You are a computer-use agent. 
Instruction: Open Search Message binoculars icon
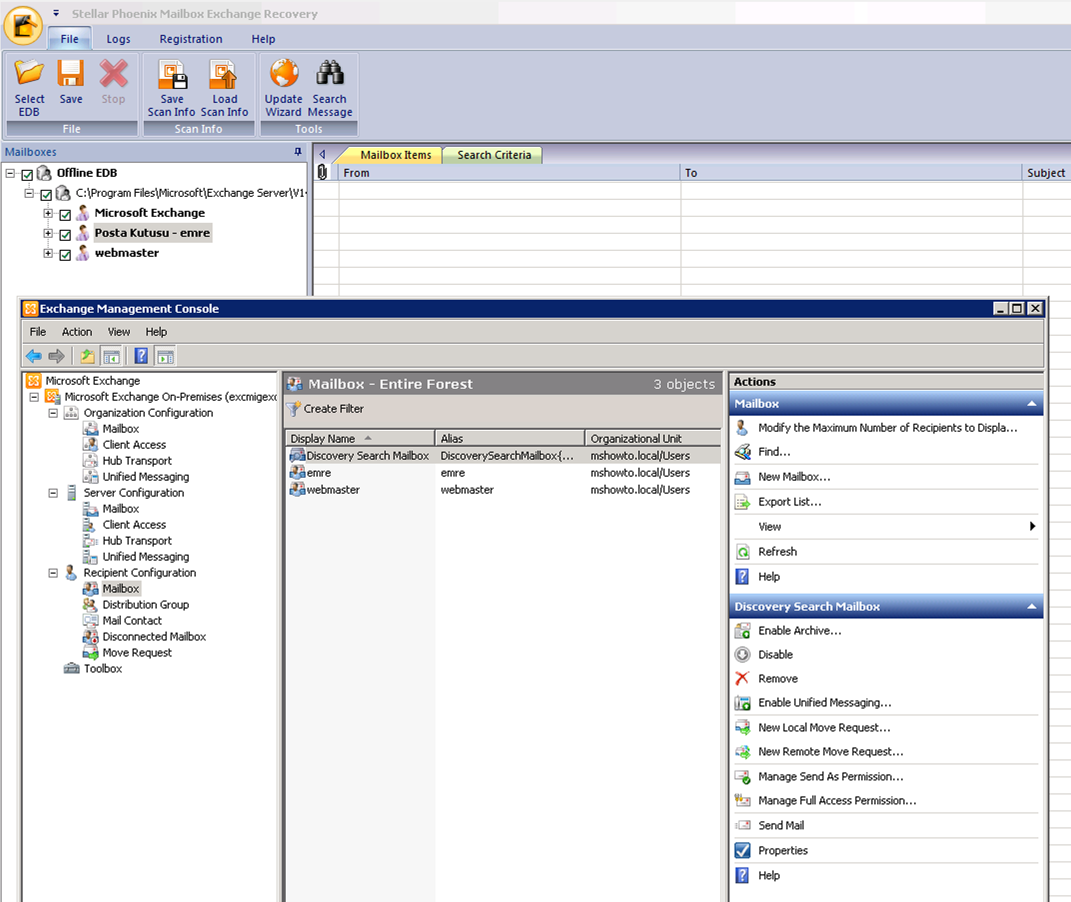[x=330, y=73]
